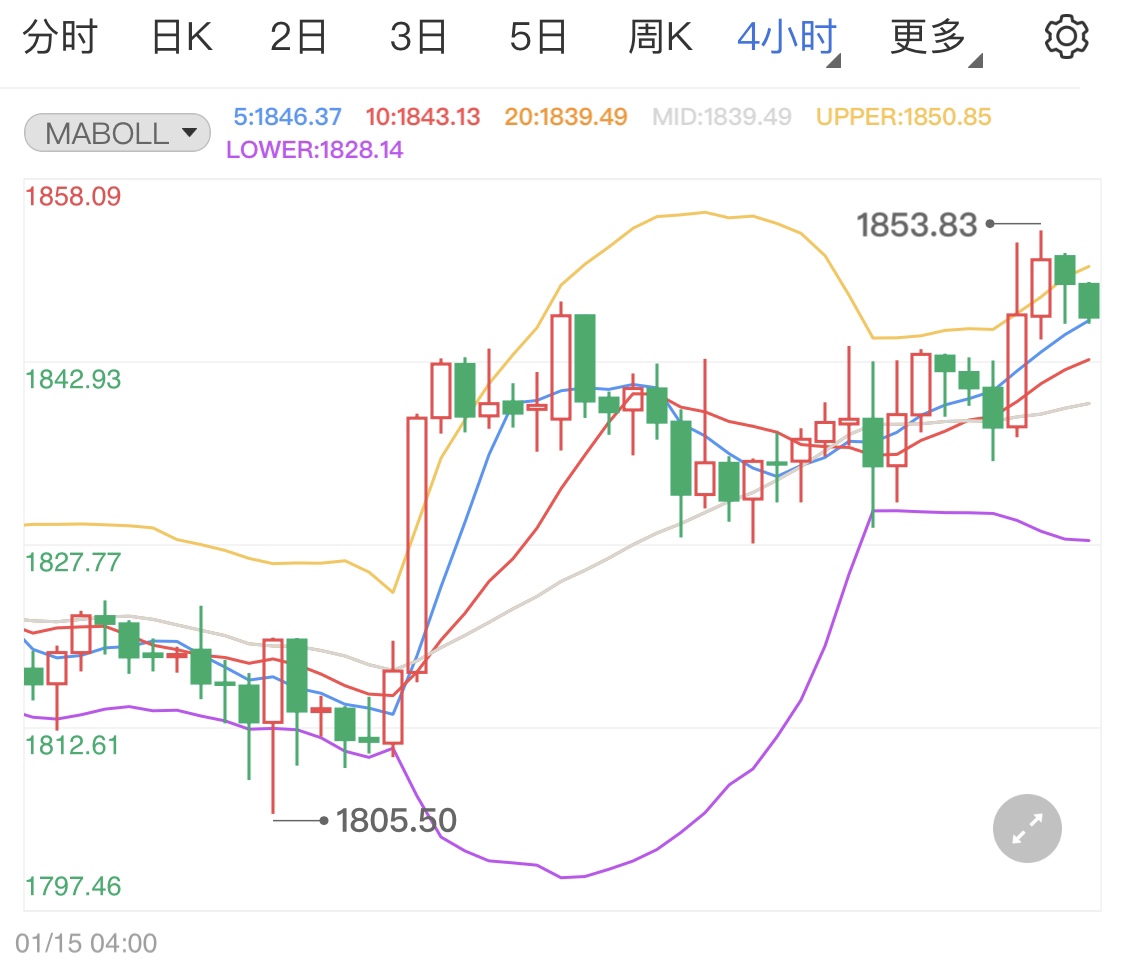The height and width of the screenshot is (961, 1125).
Task: Click the UPPER:1850.85 label
Action: click(903, 116)
